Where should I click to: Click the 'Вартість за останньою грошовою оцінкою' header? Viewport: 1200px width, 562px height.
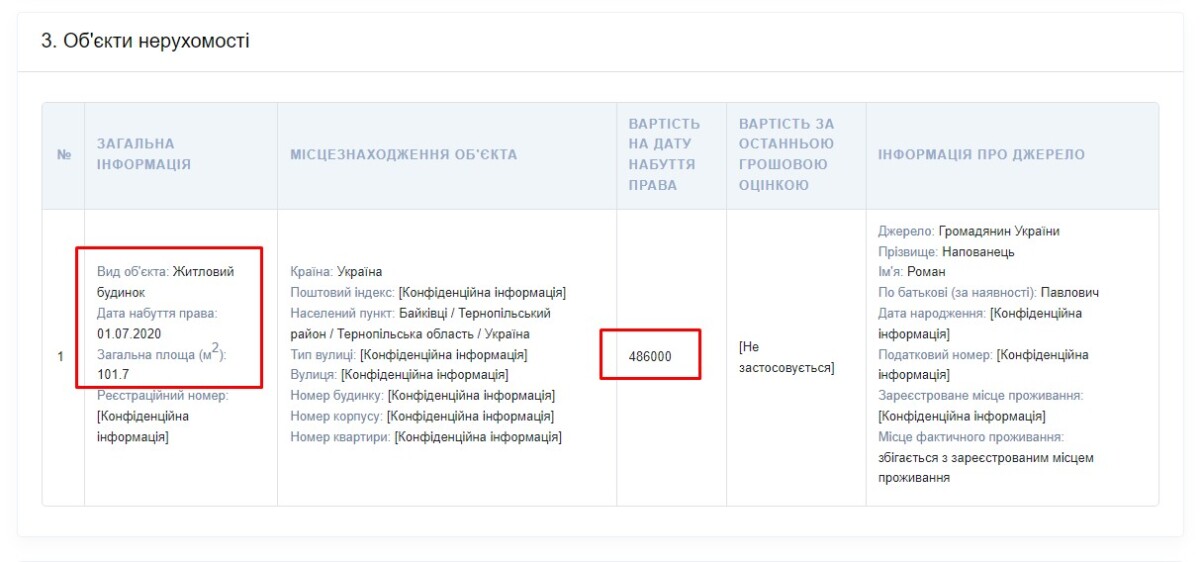(x=786, y=155)
